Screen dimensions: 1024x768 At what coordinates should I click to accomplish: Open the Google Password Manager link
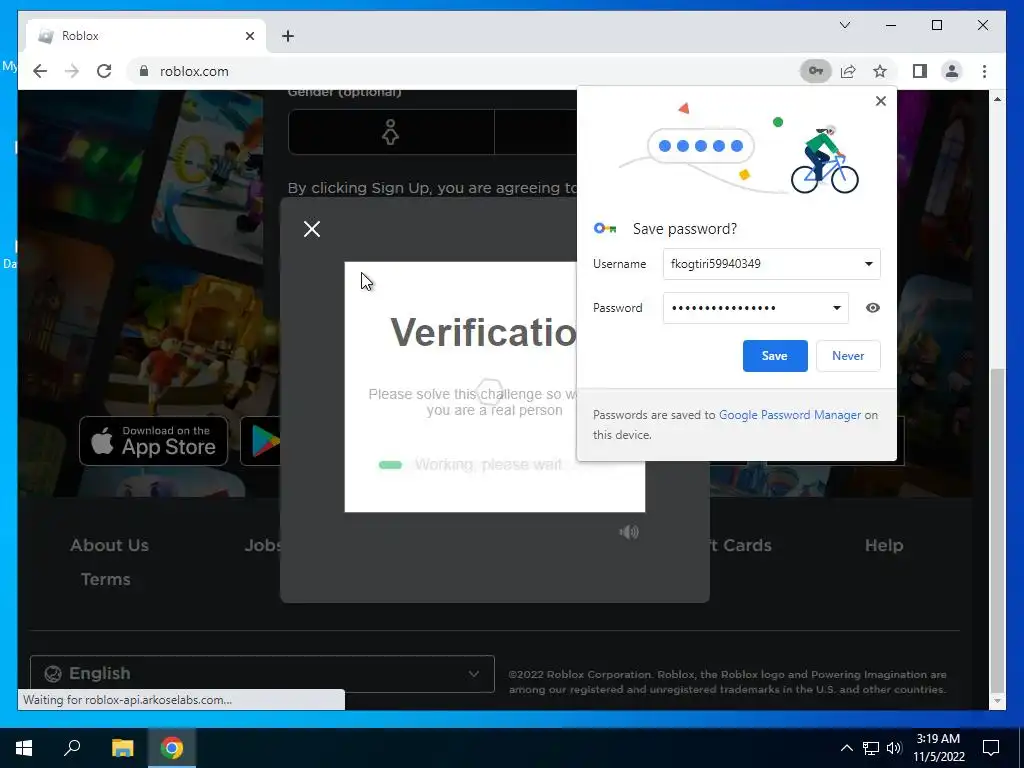click(x=790, y=415)
